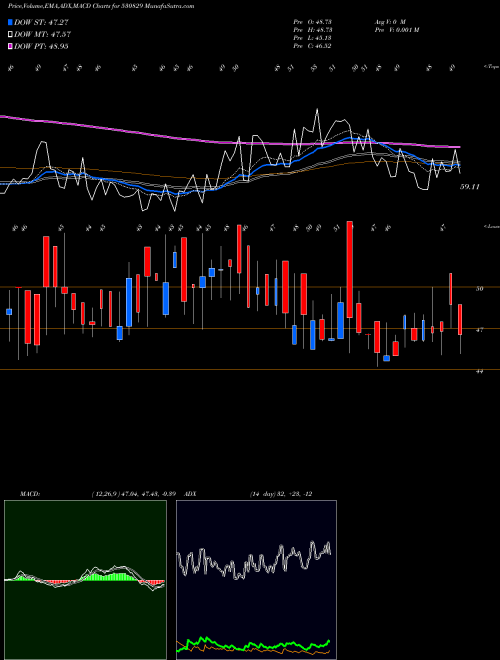Open the green MACD histogram panel
The width and height of the screenshot is (500, 660).
point(85,580)
